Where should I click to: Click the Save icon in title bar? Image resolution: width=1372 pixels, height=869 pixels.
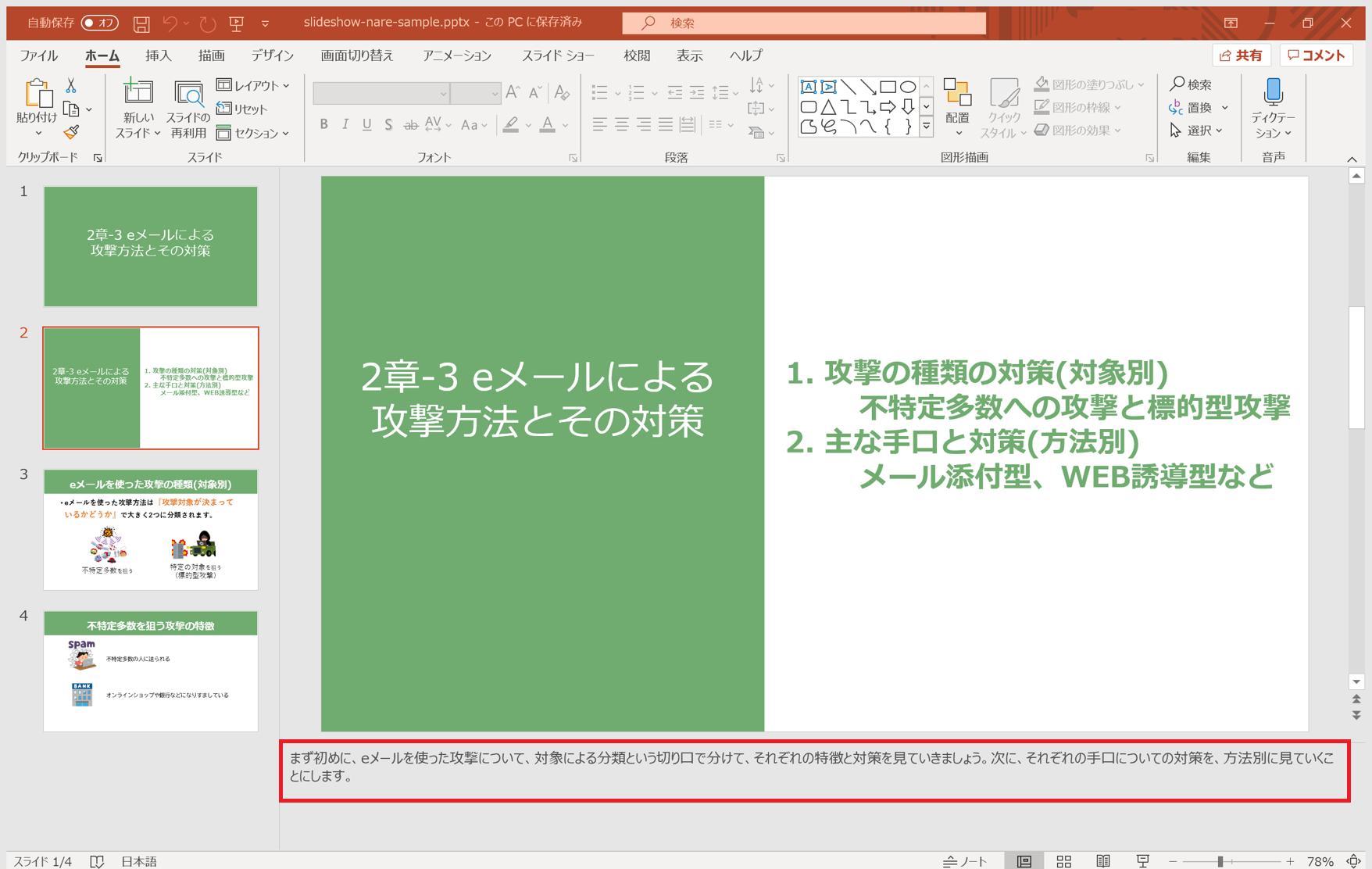(141, 23)
